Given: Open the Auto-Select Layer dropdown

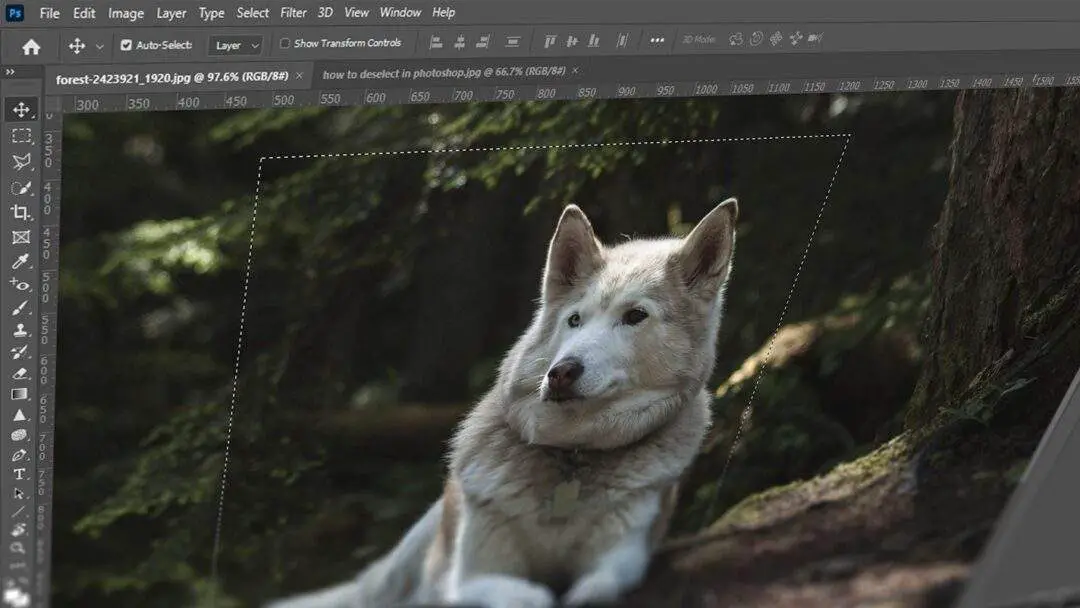Looking at the screenshot, I should pos(236,45).
